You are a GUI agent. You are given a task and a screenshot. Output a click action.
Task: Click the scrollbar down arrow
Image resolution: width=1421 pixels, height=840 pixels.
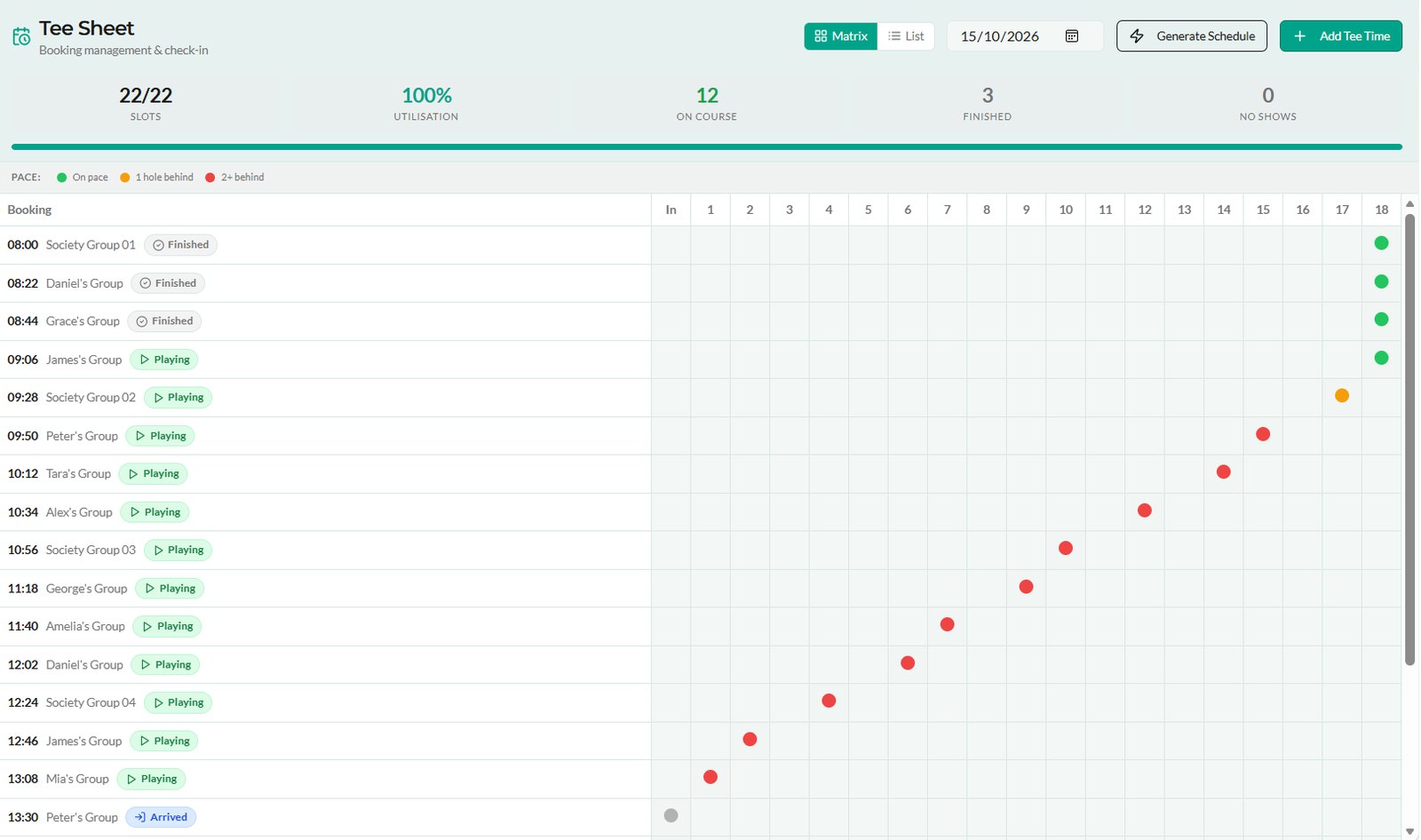(x=1409, y=832)
